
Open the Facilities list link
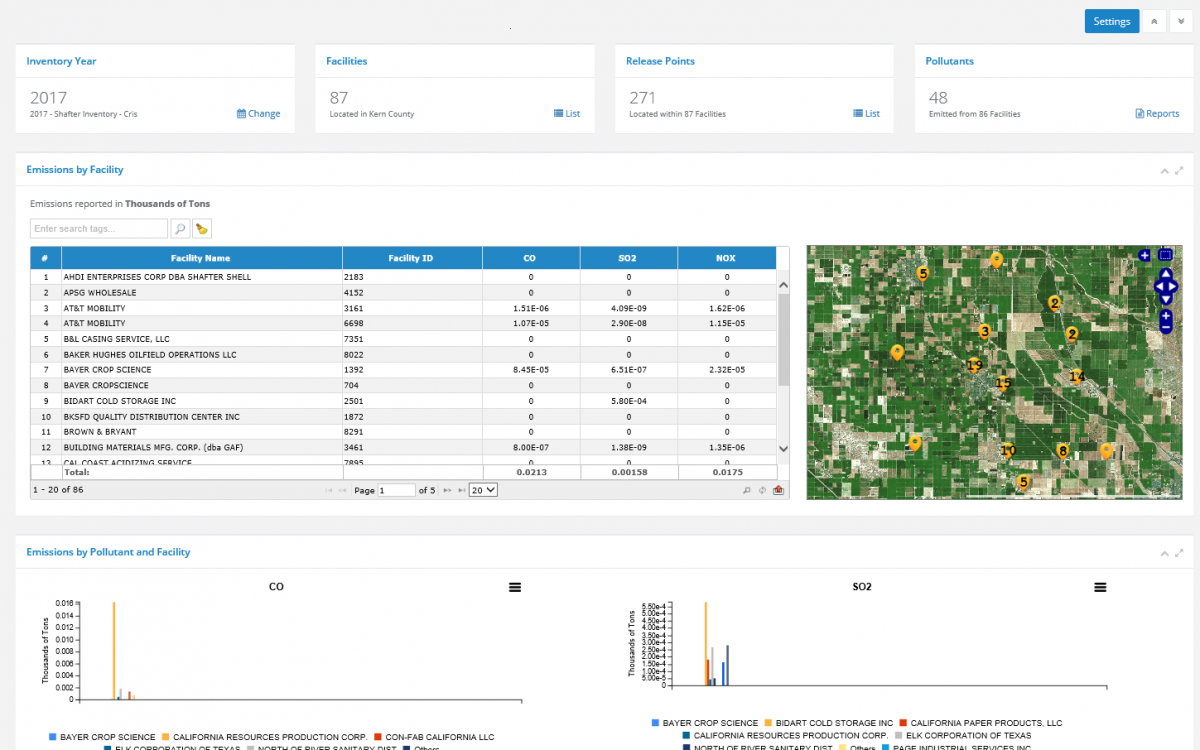coord(567,114)
